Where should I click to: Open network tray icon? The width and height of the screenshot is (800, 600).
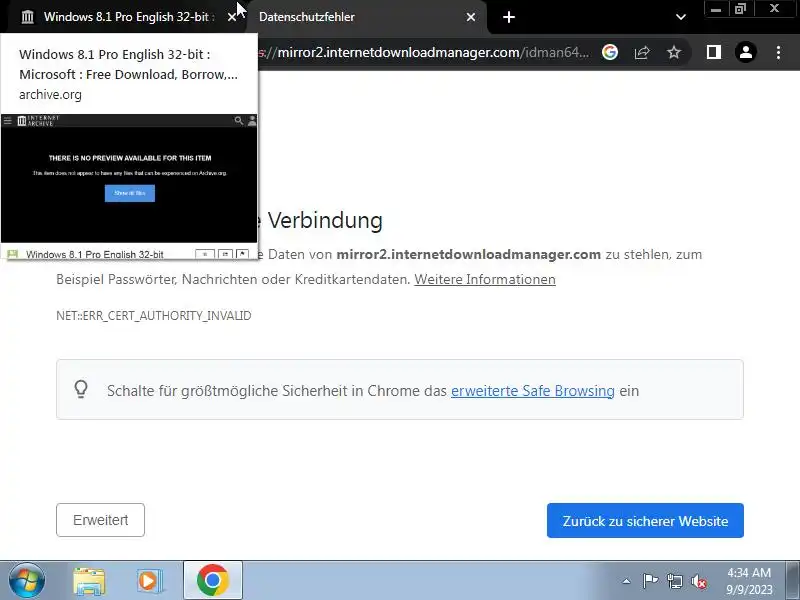tap(674, 581)
